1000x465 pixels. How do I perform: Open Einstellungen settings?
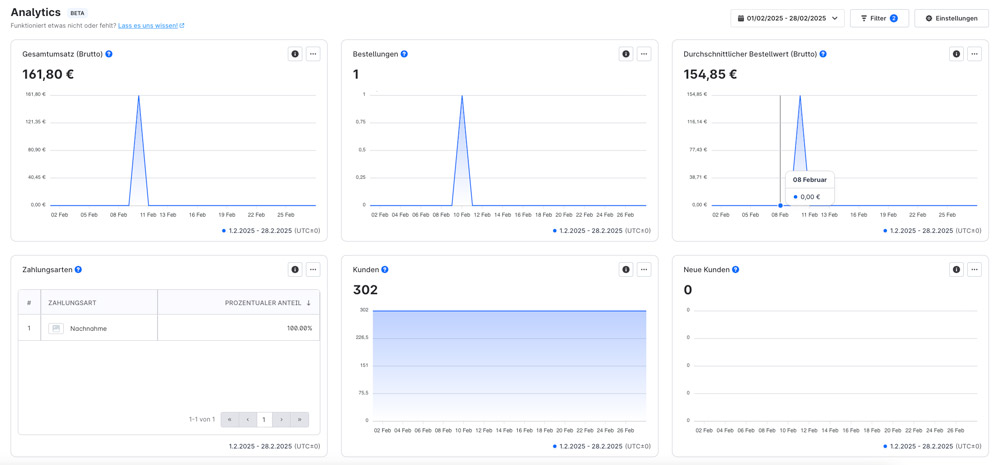951,18
